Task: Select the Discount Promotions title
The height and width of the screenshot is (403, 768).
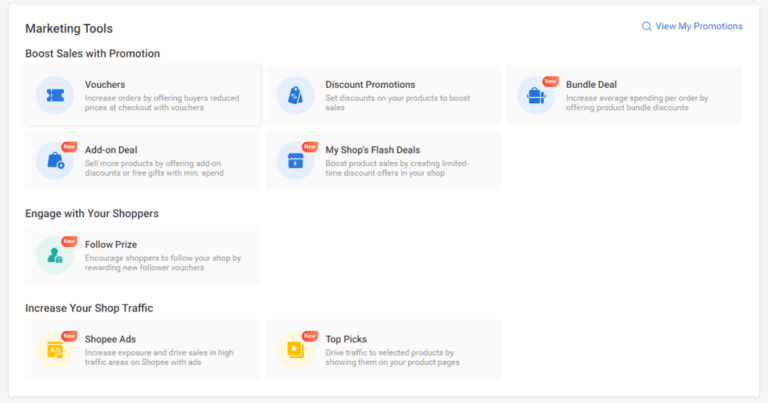Action: [370, 85]
